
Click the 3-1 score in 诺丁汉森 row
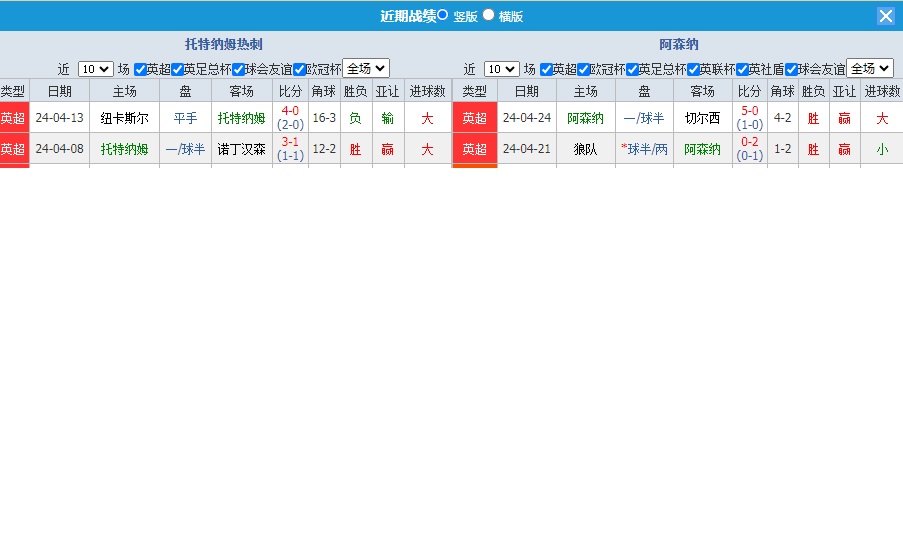click(x=290, y=142)
